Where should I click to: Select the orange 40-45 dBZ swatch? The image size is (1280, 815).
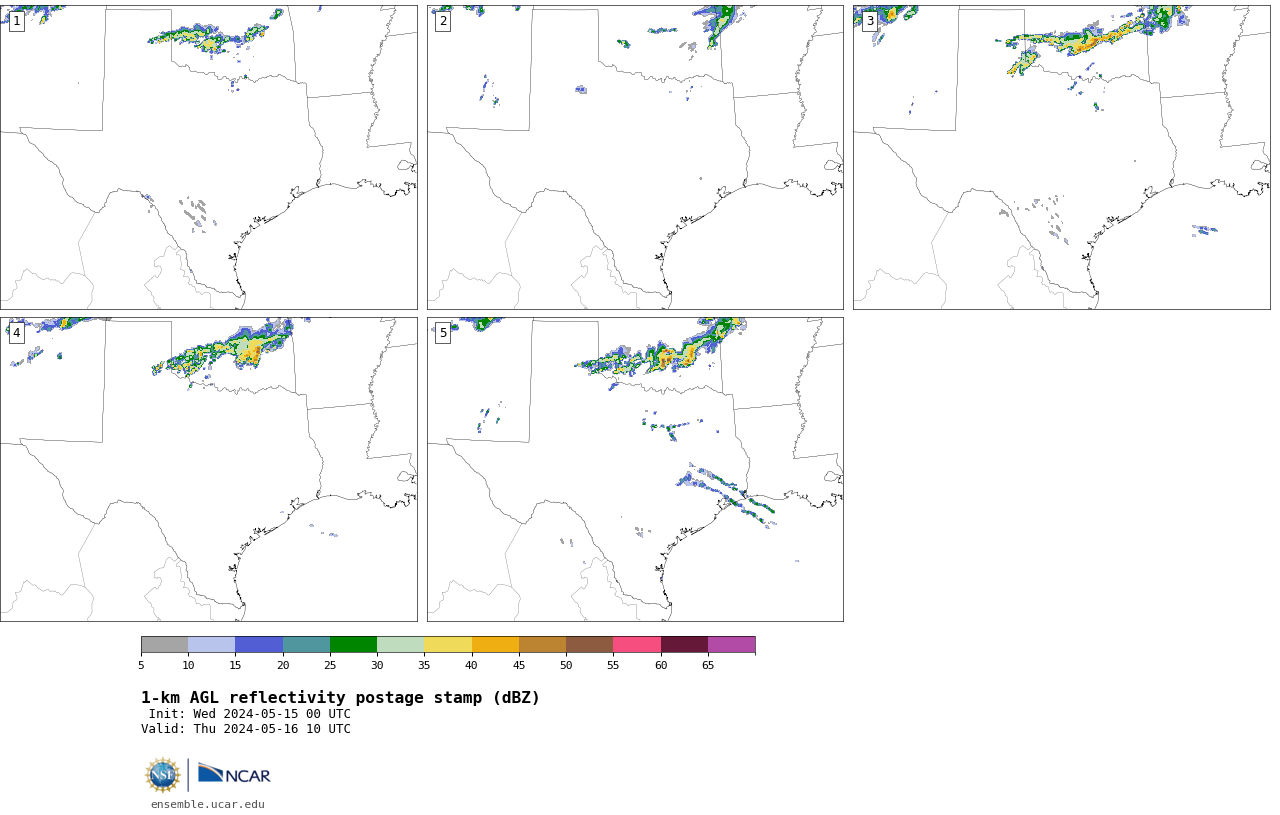tap(495, 644)
